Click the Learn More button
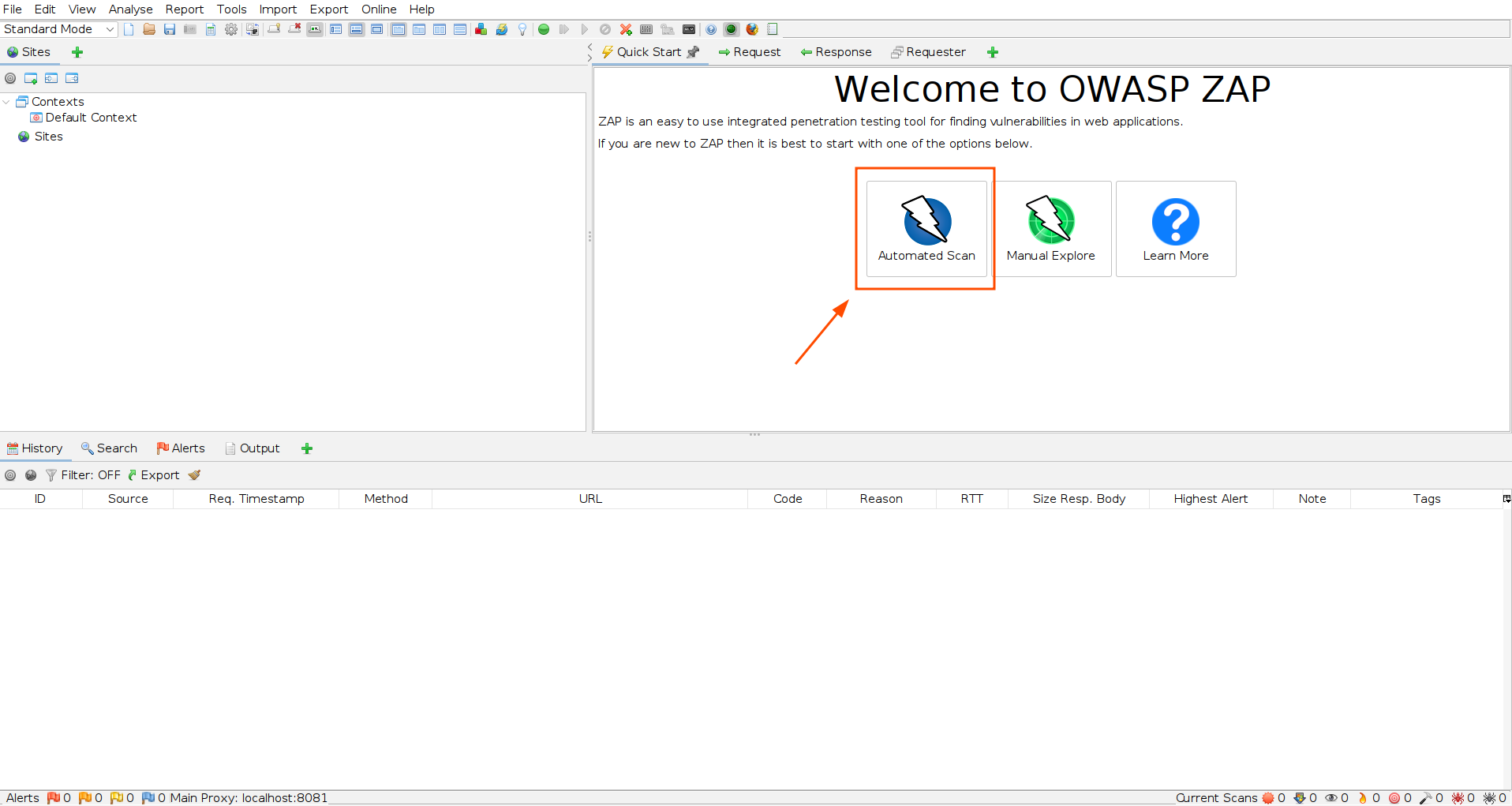The image size is (1512, 806). click(x=1176, y=229)
